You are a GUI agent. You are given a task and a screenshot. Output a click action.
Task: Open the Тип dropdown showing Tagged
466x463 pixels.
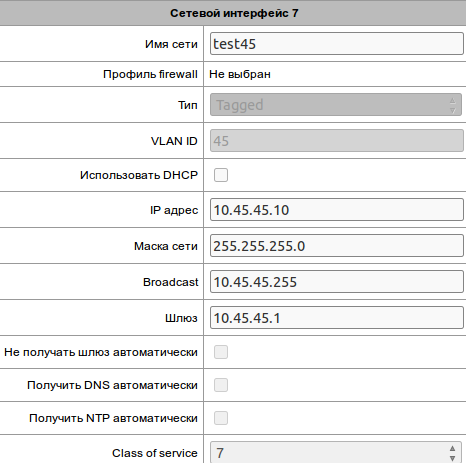[336, 105]
